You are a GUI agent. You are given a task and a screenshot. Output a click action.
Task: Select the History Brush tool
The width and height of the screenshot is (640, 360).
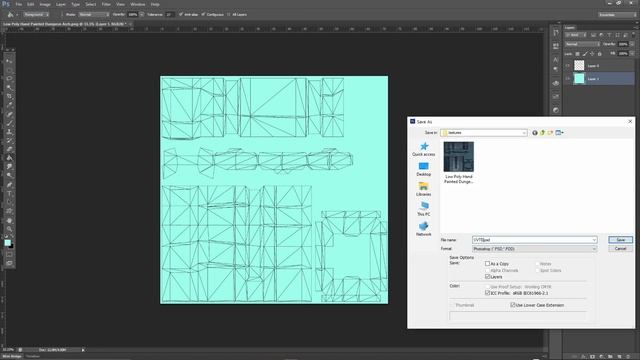[9, 141]
